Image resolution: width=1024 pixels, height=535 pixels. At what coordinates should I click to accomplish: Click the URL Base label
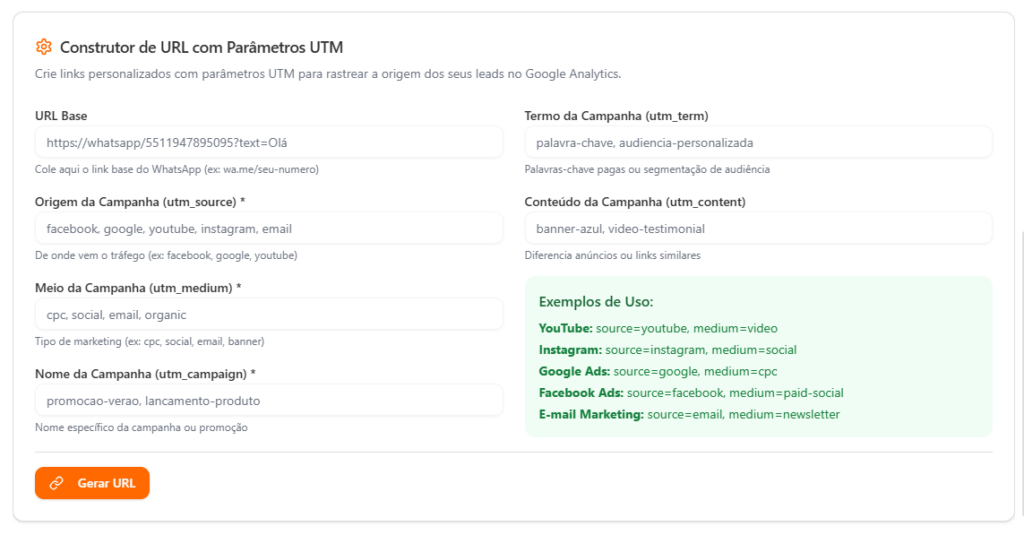coord(61,116)
